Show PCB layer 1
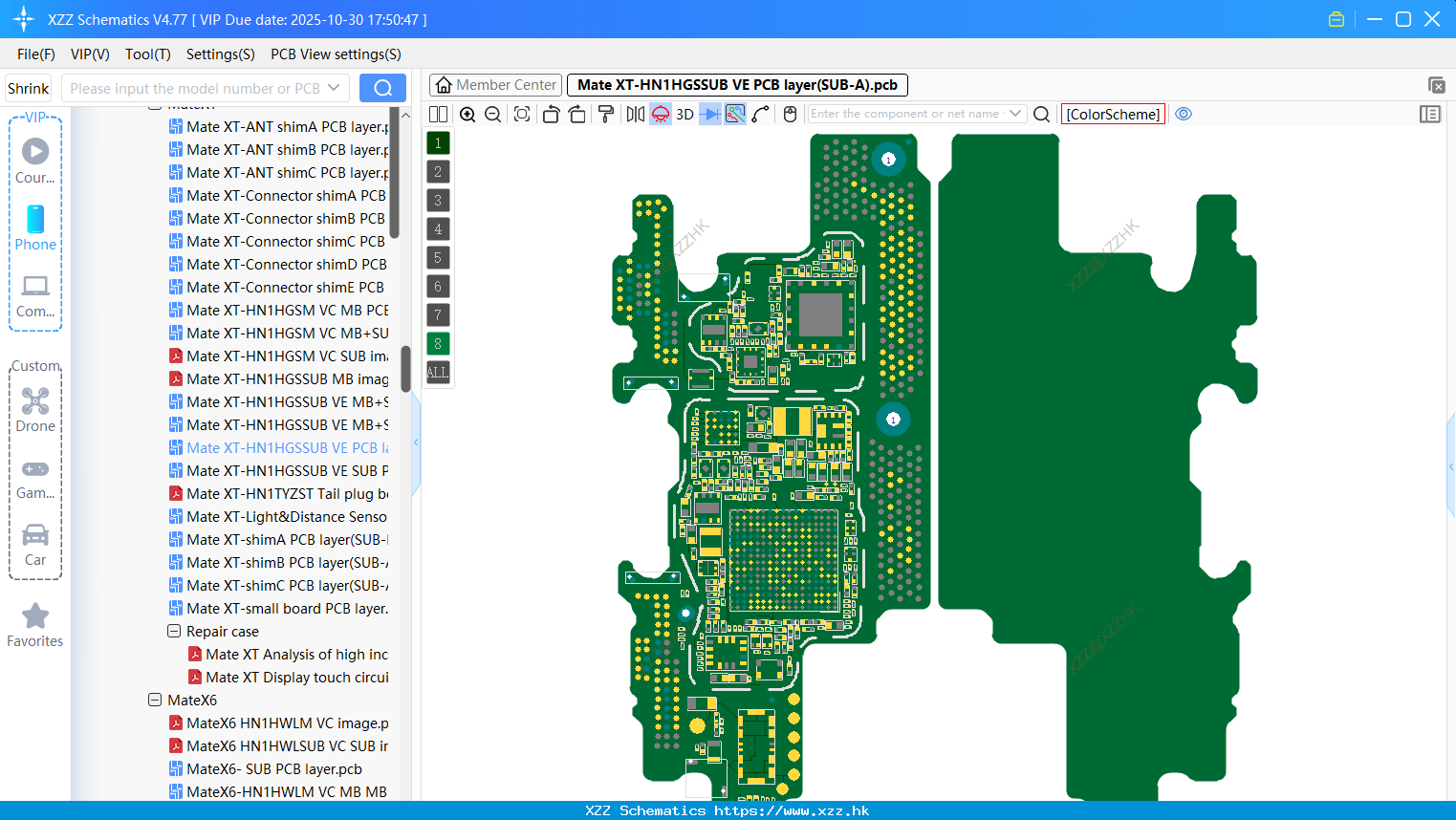This screenshot has width=1456, height=820. tap(438, 142)
